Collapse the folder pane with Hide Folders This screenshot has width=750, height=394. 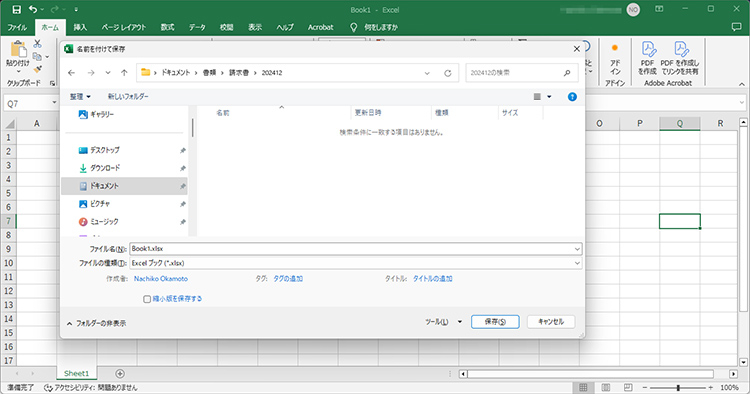pyautogui.click(x=96, y=324)
